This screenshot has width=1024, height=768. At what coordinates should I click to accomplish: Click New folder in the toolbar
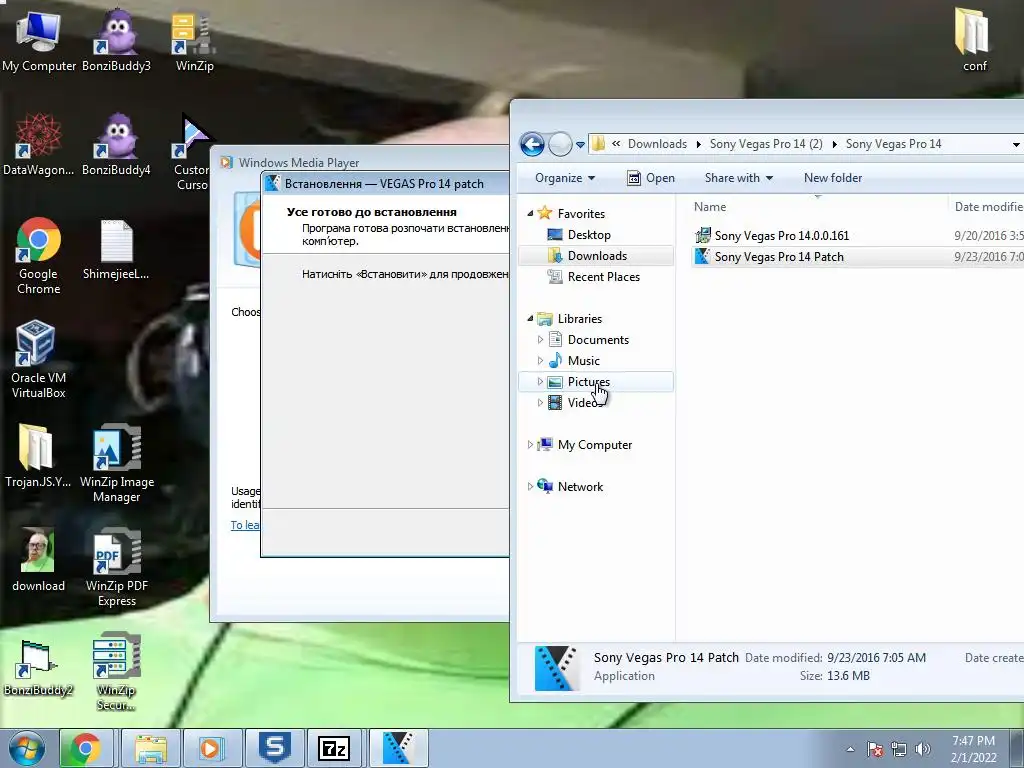(833, 178)
